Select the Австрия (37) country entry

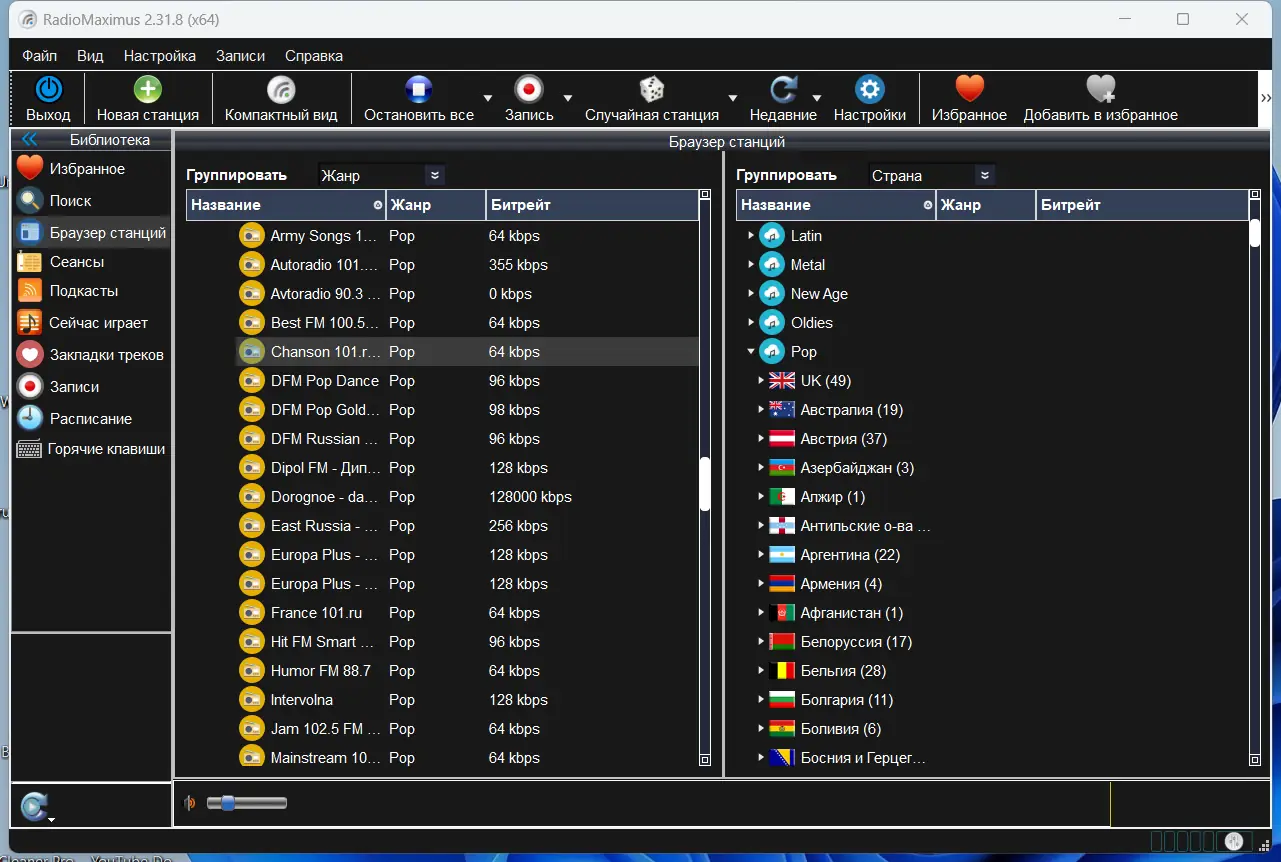point(843,439)
